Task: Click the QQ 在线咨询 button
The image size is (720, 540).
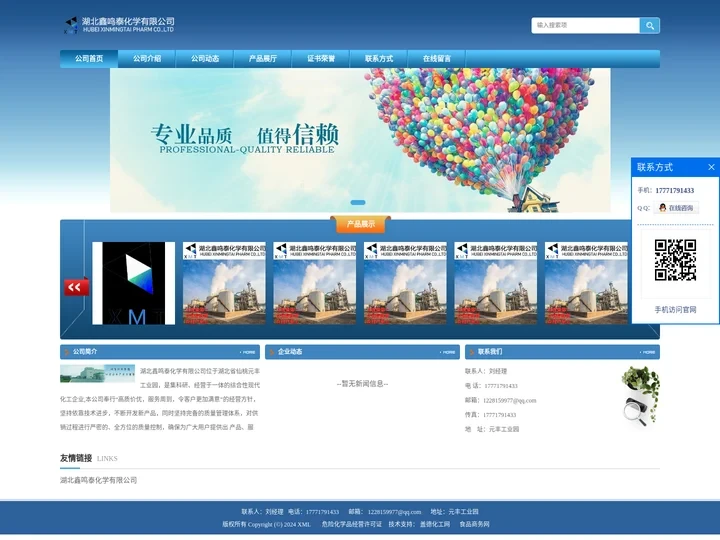Action: pos(676,208)
